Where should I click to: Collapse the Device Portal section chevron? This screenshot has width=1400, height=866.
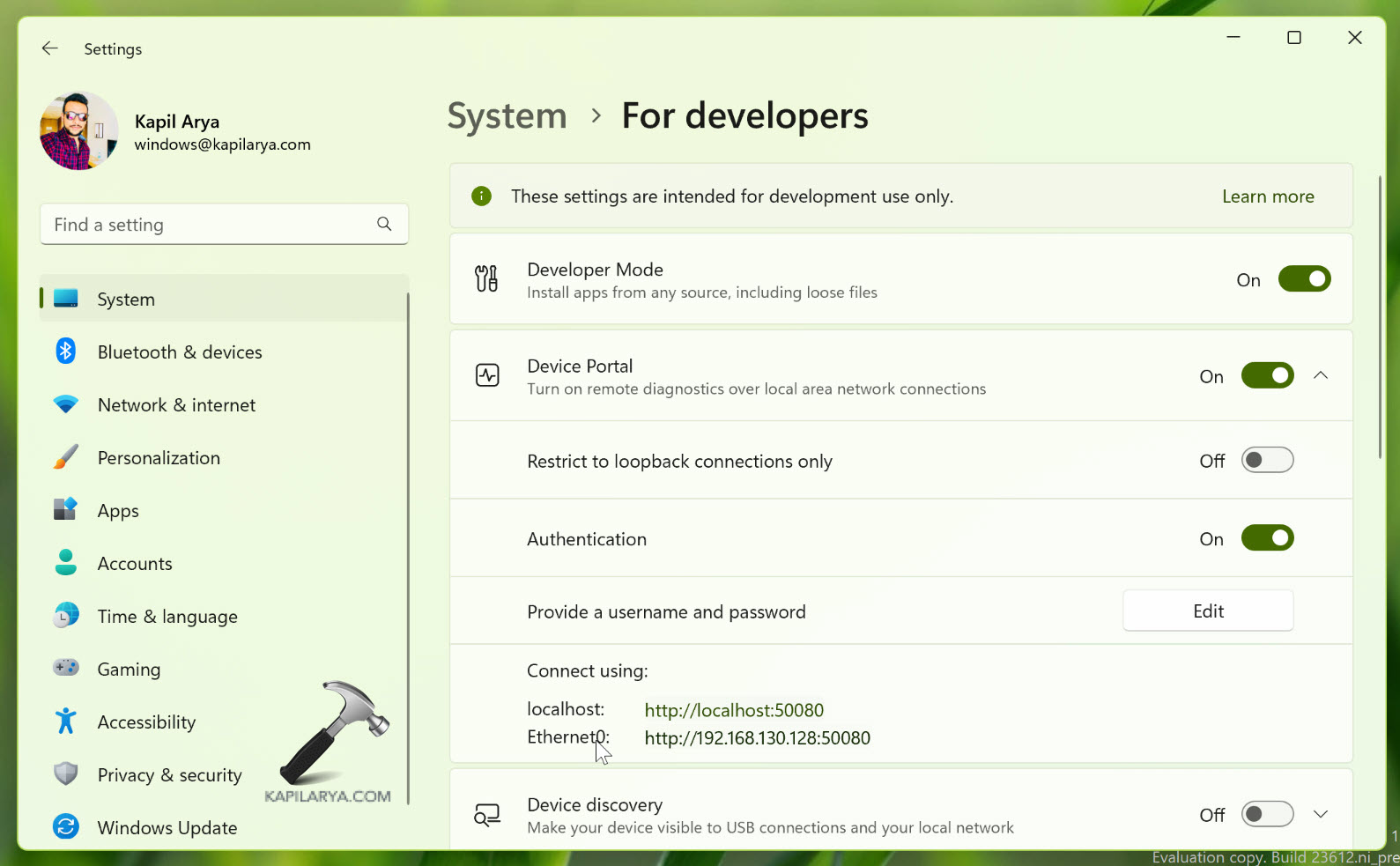pyautogui.click(x=1320, y=375)
